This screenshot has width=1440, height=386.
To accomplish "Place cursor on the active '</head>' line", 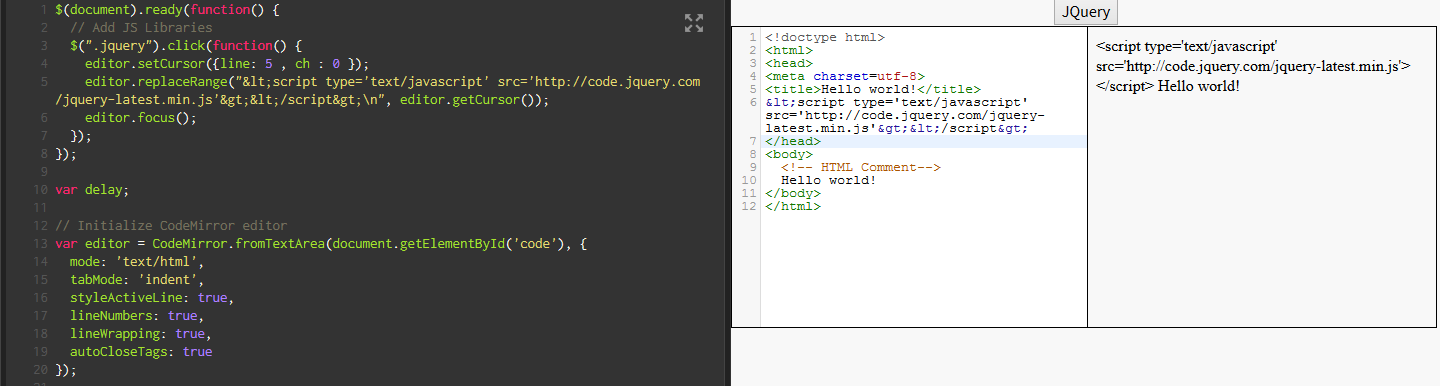I will point(793,141).
